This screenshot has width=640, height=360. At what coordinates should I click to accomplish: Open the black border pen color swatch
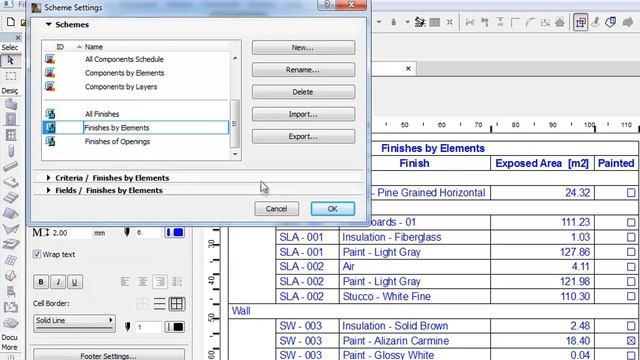point(174,327)
